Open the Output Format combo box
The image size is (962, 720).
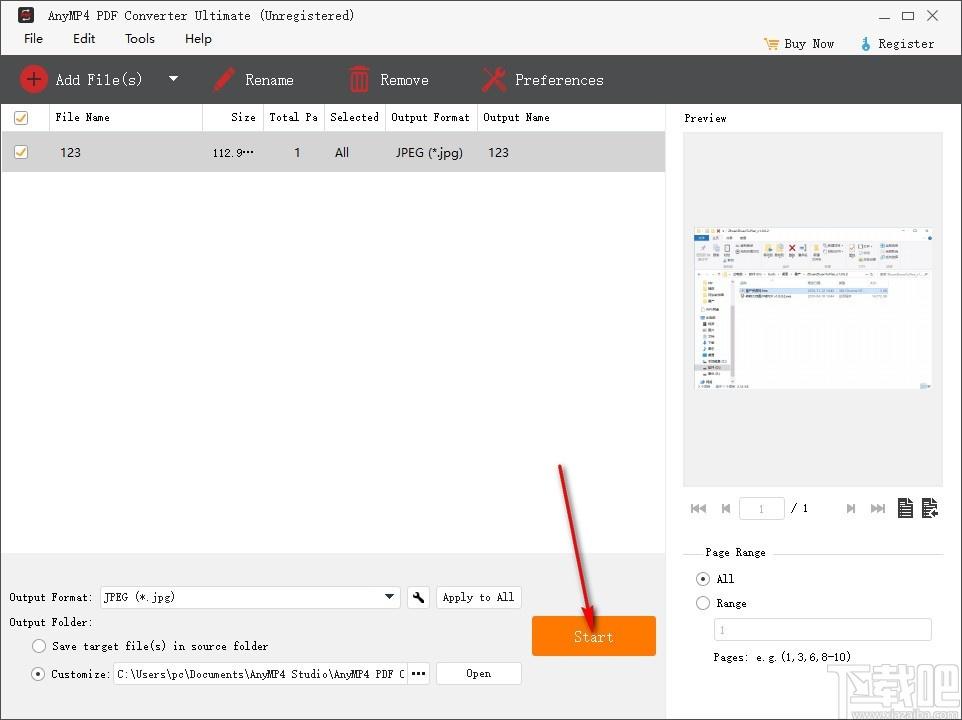click(x=250, y=597)
